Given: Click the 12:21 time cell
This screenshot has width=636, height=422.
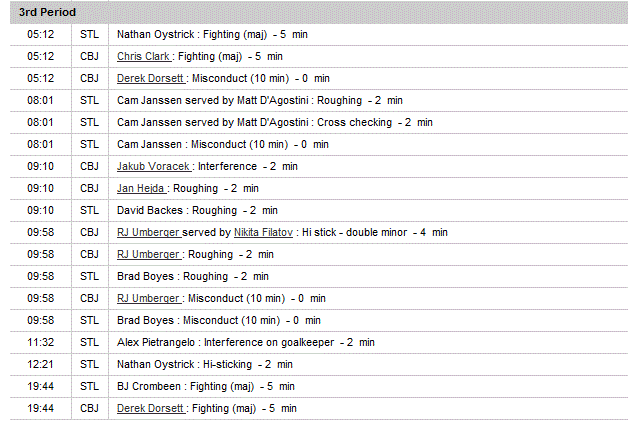Looking at the screenshot, I should pos(41,364).
